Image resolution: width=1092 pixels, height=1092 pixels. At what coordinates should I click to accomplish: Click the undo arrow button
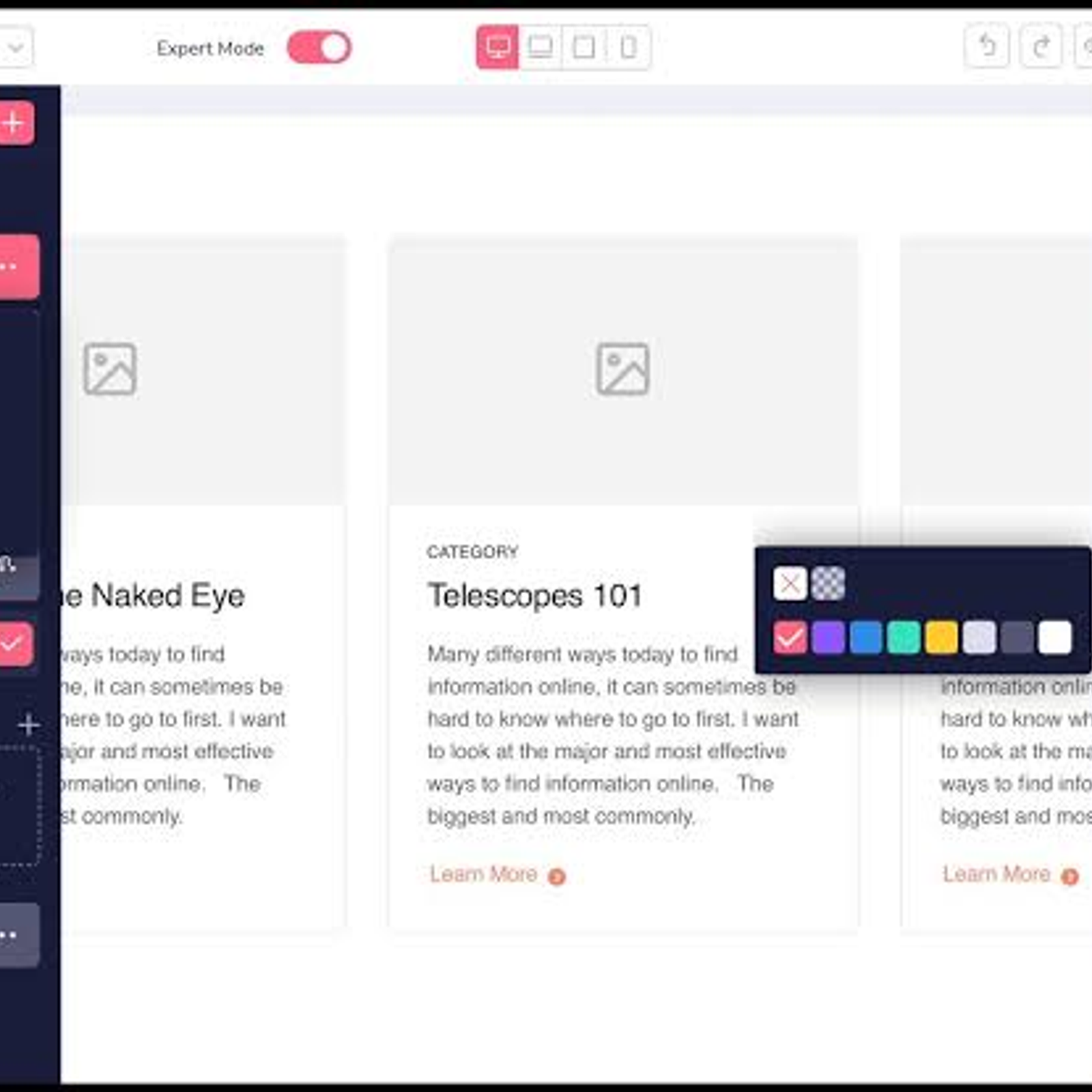tap(986, 47)
